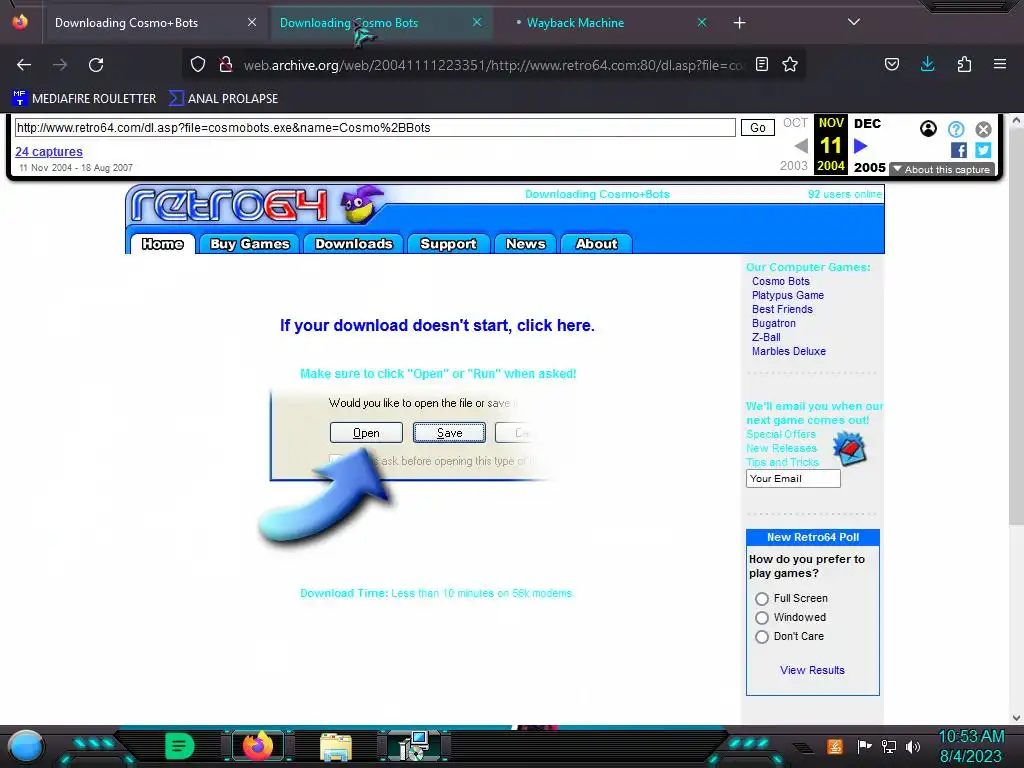Click the Your Email input field
The height and width of the screenshot is (768, 1024).
tap(793, 479)
